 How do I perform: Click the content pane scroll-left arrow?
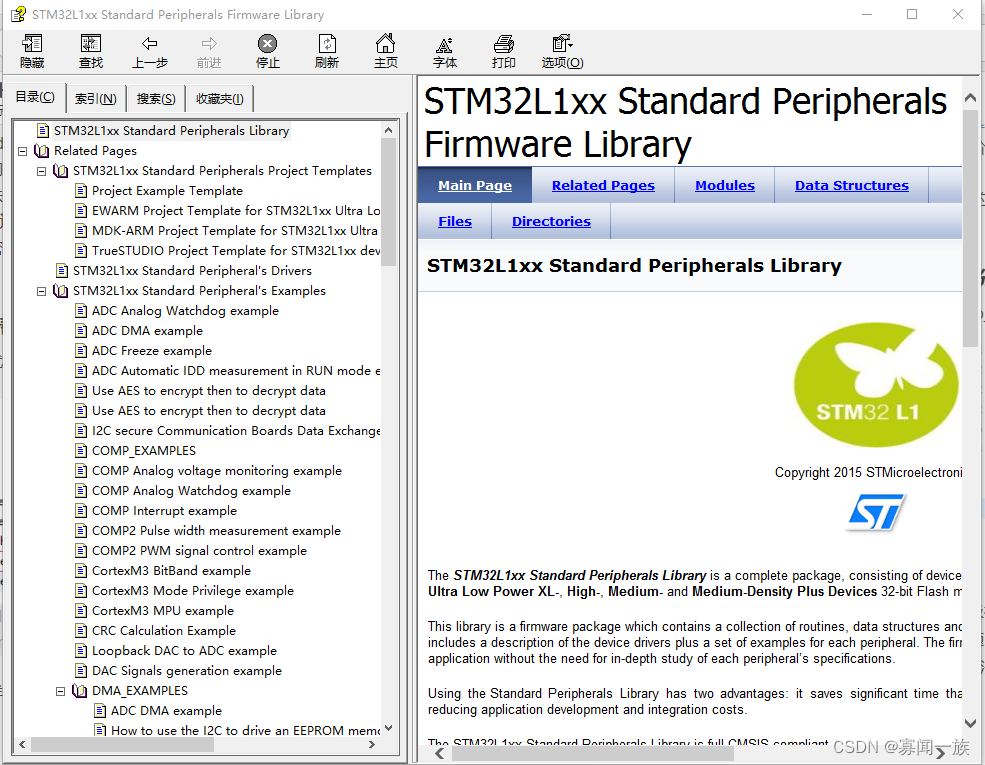coord(439,753)
